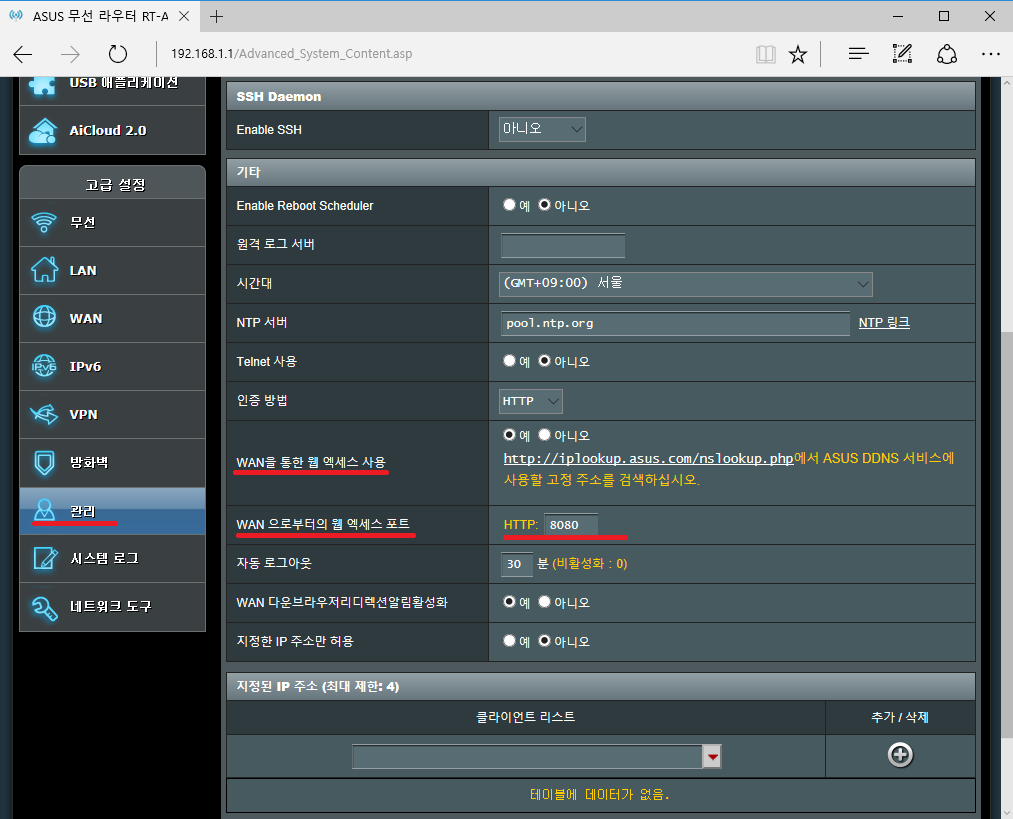Select 아니오 for WAN web access
The image size is (1013, 819).
tap(545, 435)
